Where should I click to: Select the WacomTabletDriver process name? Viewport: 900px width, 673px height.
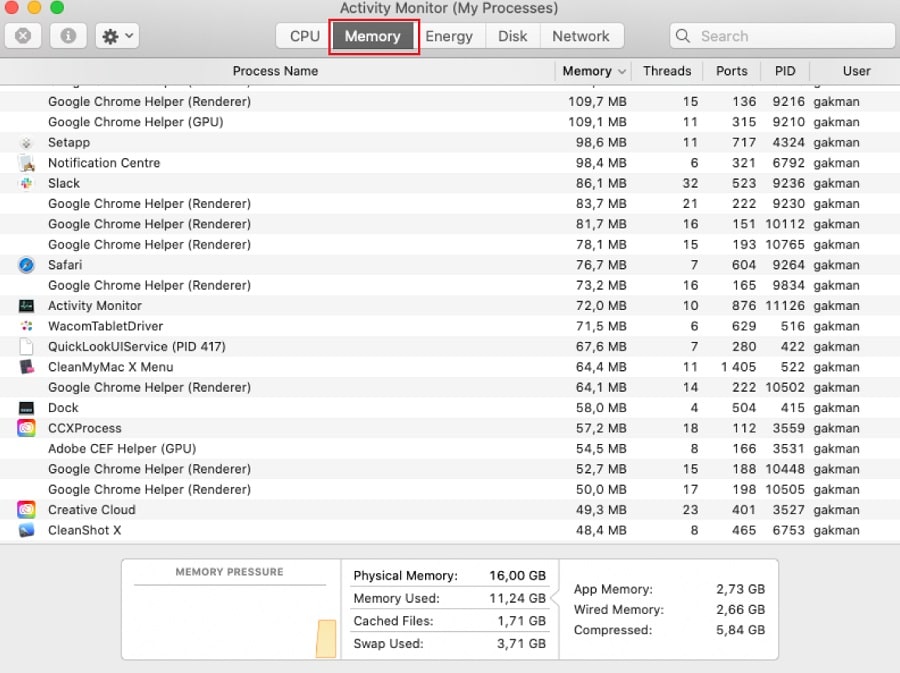[x=106, y=326]
